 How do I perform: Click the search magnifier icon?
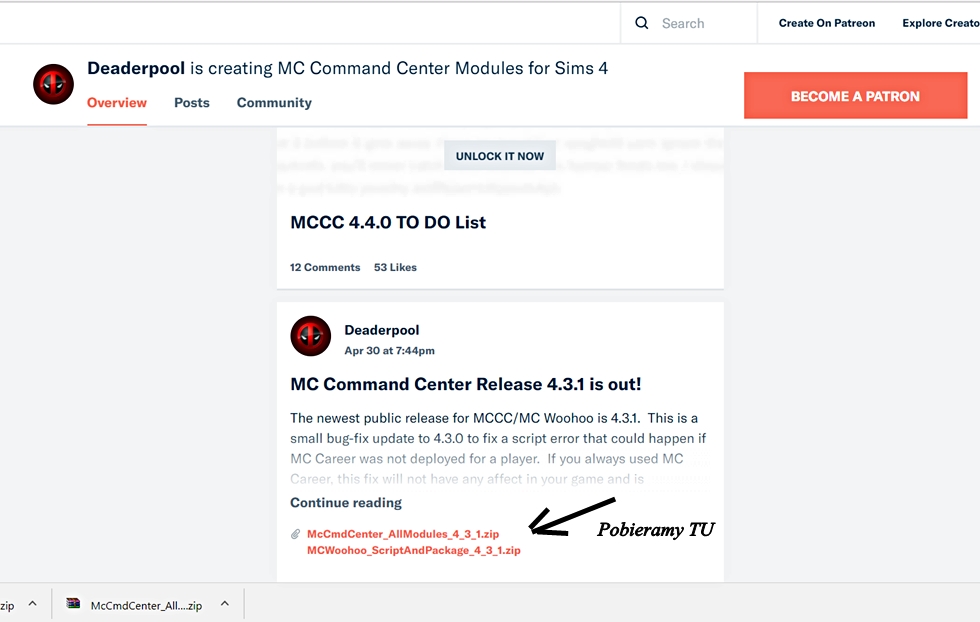pos(641,23)
